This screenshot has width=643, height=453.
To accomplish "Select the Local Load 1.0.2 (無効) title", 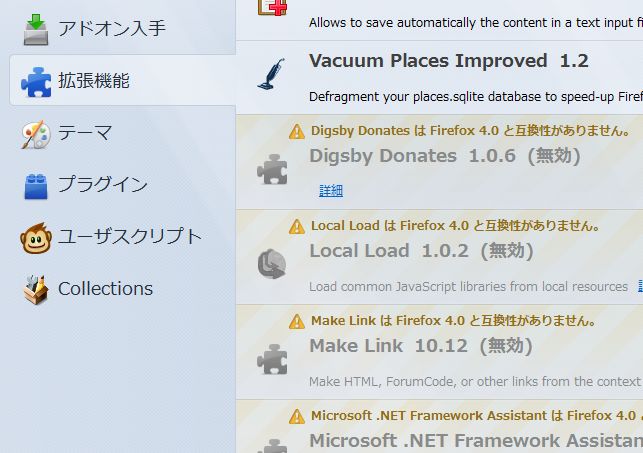I will coord(422,251).
